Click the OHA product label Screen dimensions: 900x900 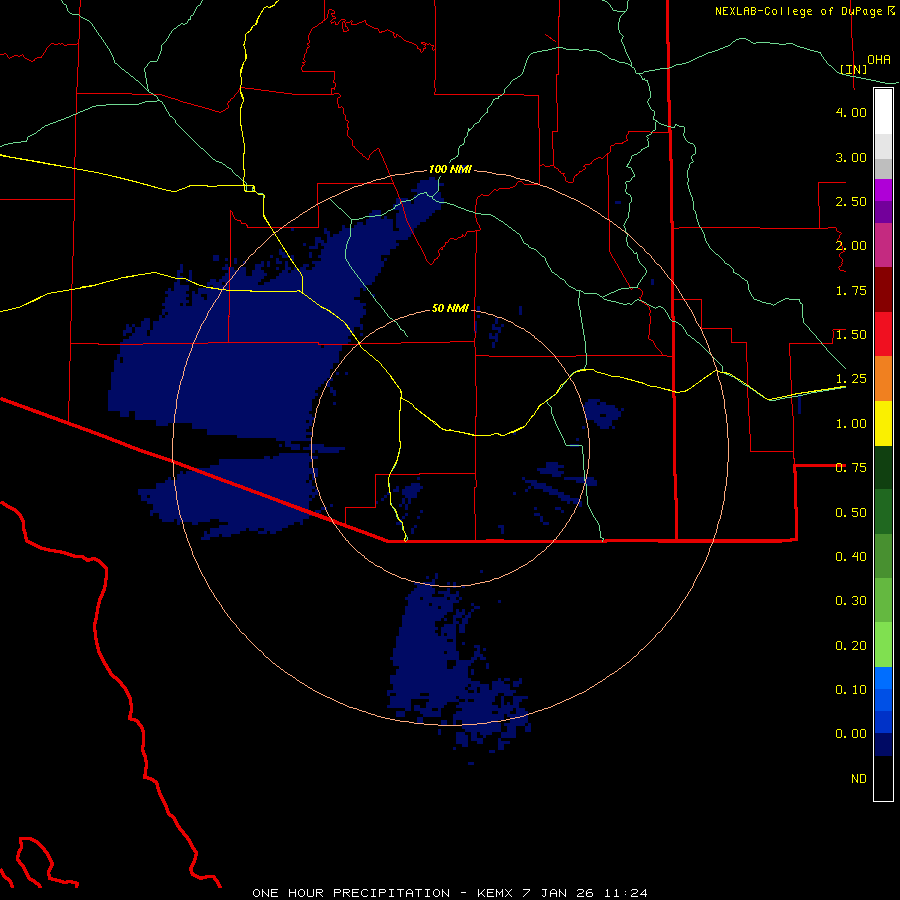(879, 60)
